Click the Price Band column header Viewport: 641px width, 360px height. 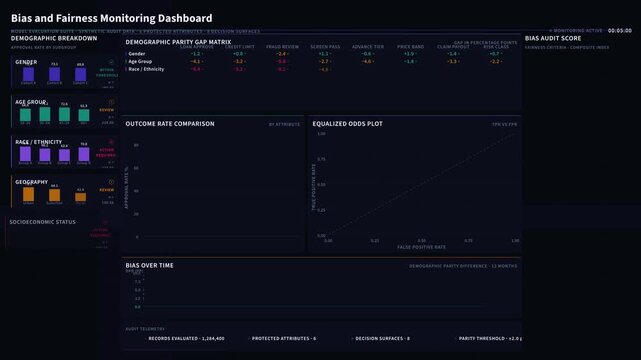[410, 47]
